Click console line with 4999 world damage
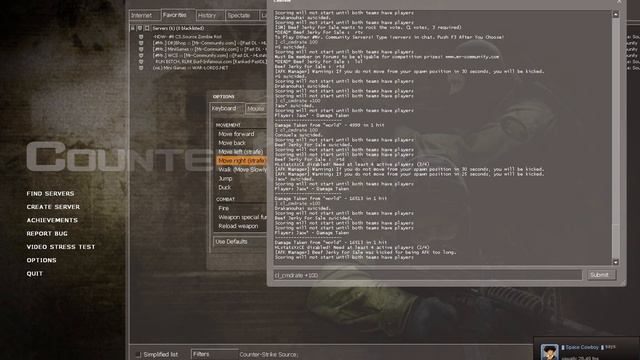Screen dimensions: 640x360 330,125
